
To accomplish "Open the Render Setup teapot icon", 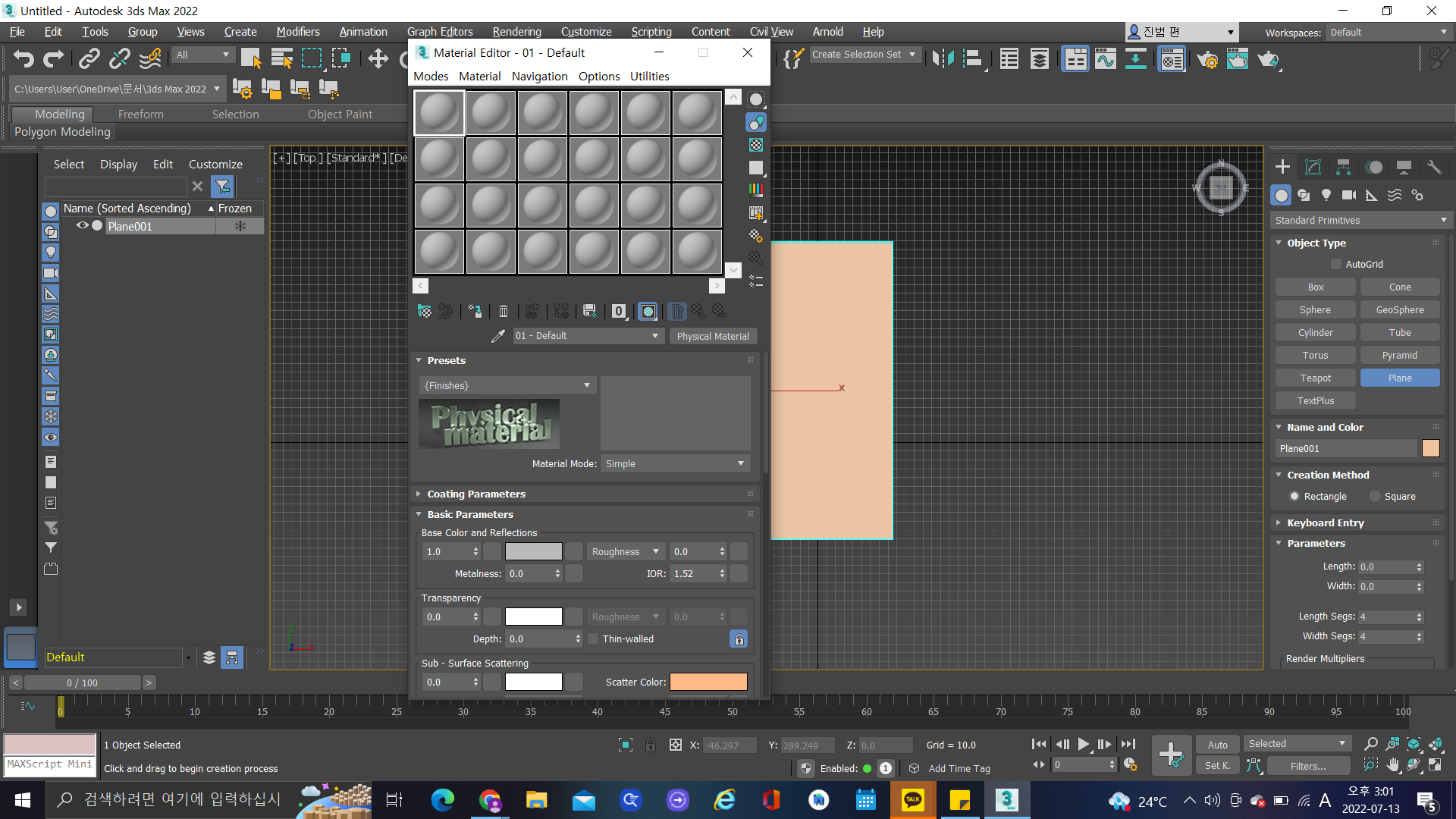I will pyautogui.click(x=1207, y=58).
